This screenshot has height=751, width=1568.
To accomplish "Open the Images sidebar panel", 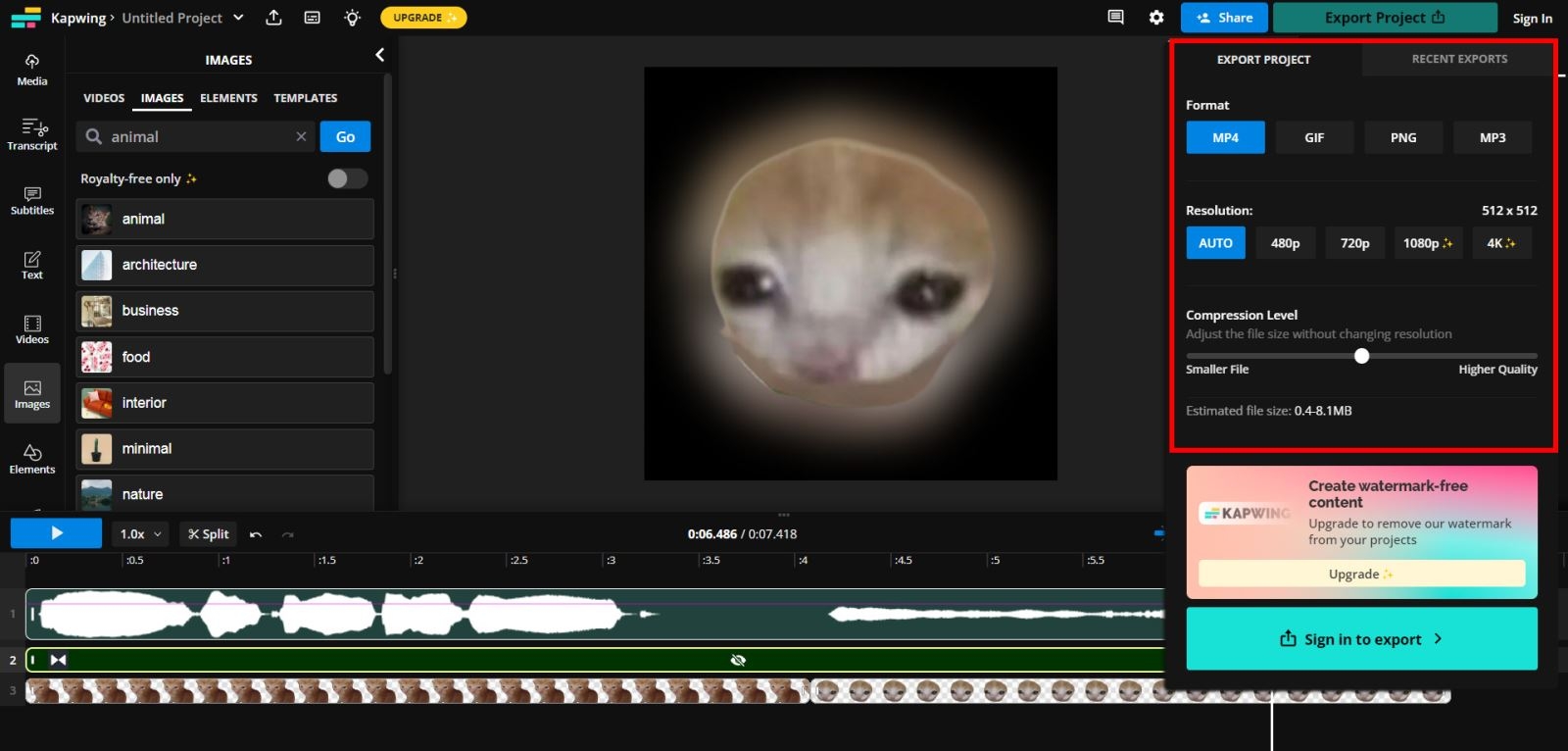I will click(x=32, y=393).
